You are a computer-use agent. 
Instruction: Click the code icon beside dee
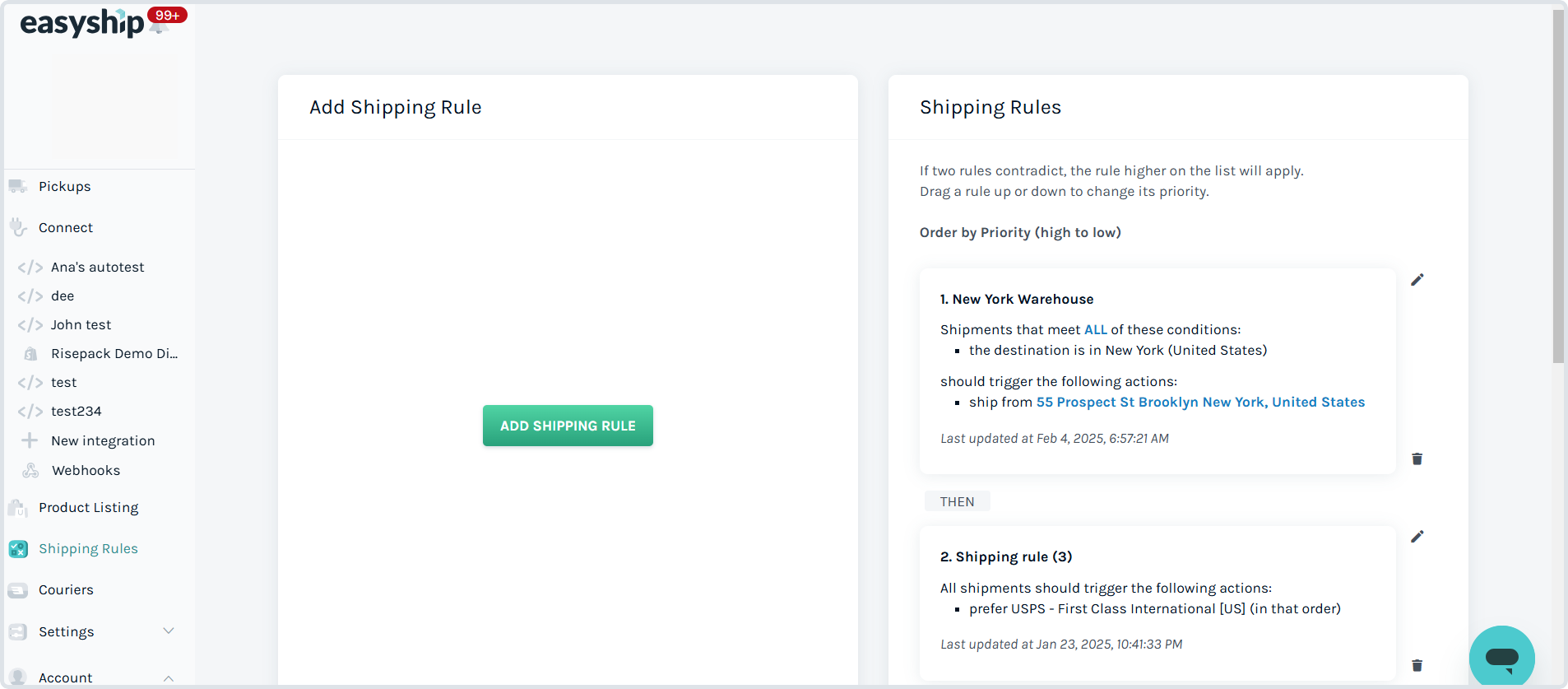point(30,296)
